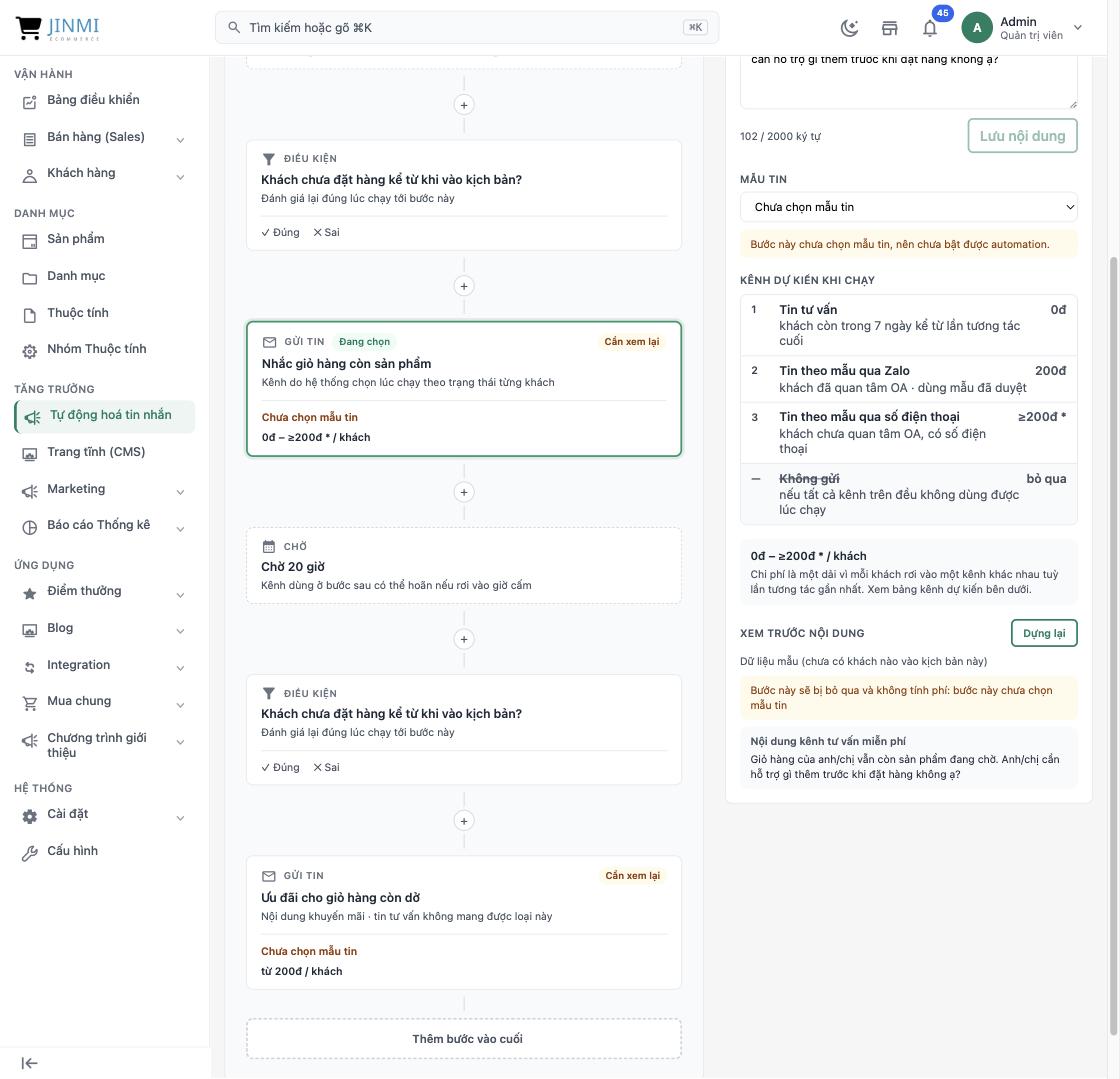Add step via plus after first condition

pyautogui.click(x=464, y=286)
